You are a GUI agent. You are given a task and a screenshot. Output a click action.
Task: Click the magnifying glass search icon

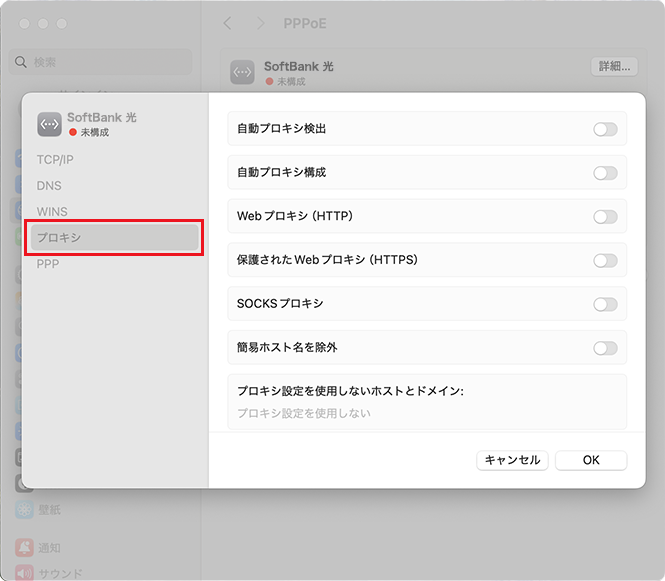coord(21,62)
